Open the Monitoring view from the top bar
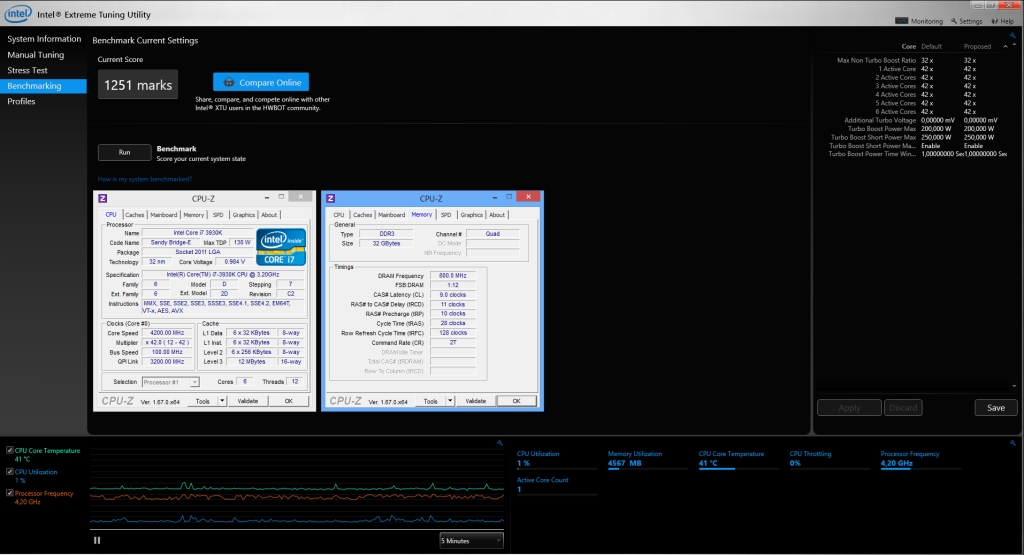The width and height of the screenshot is (1024, 555). click(919, 21)
